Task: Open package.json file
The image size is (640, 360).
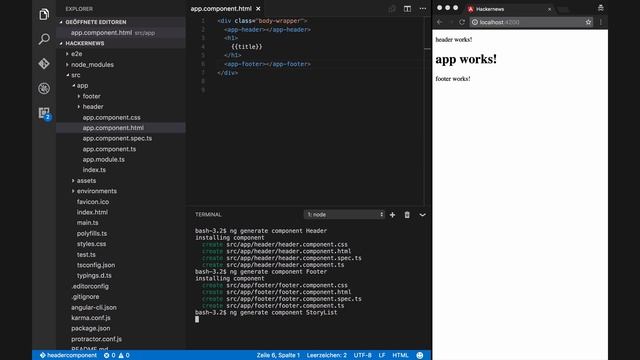Action: click(x=91, y=328)
